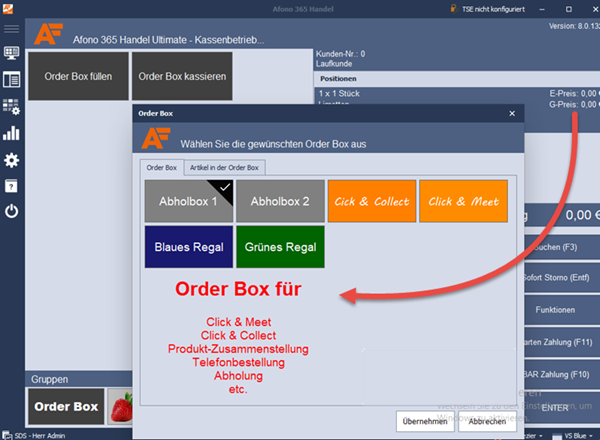Click the Kunden-Nr.: 0 customer label
The image size is (600, 440).
(340, 54)
